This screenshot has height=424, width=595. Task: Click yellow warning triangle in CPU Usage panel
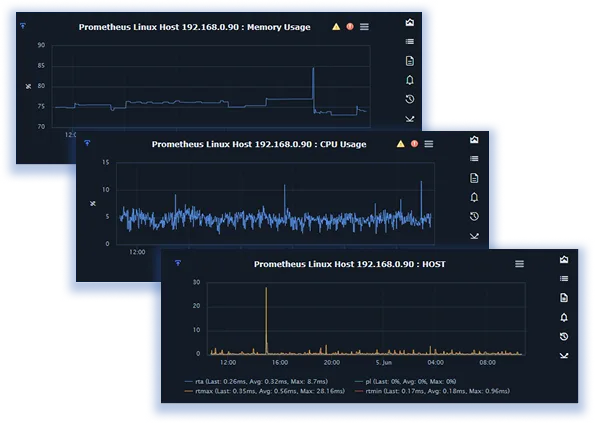point(401,144)
